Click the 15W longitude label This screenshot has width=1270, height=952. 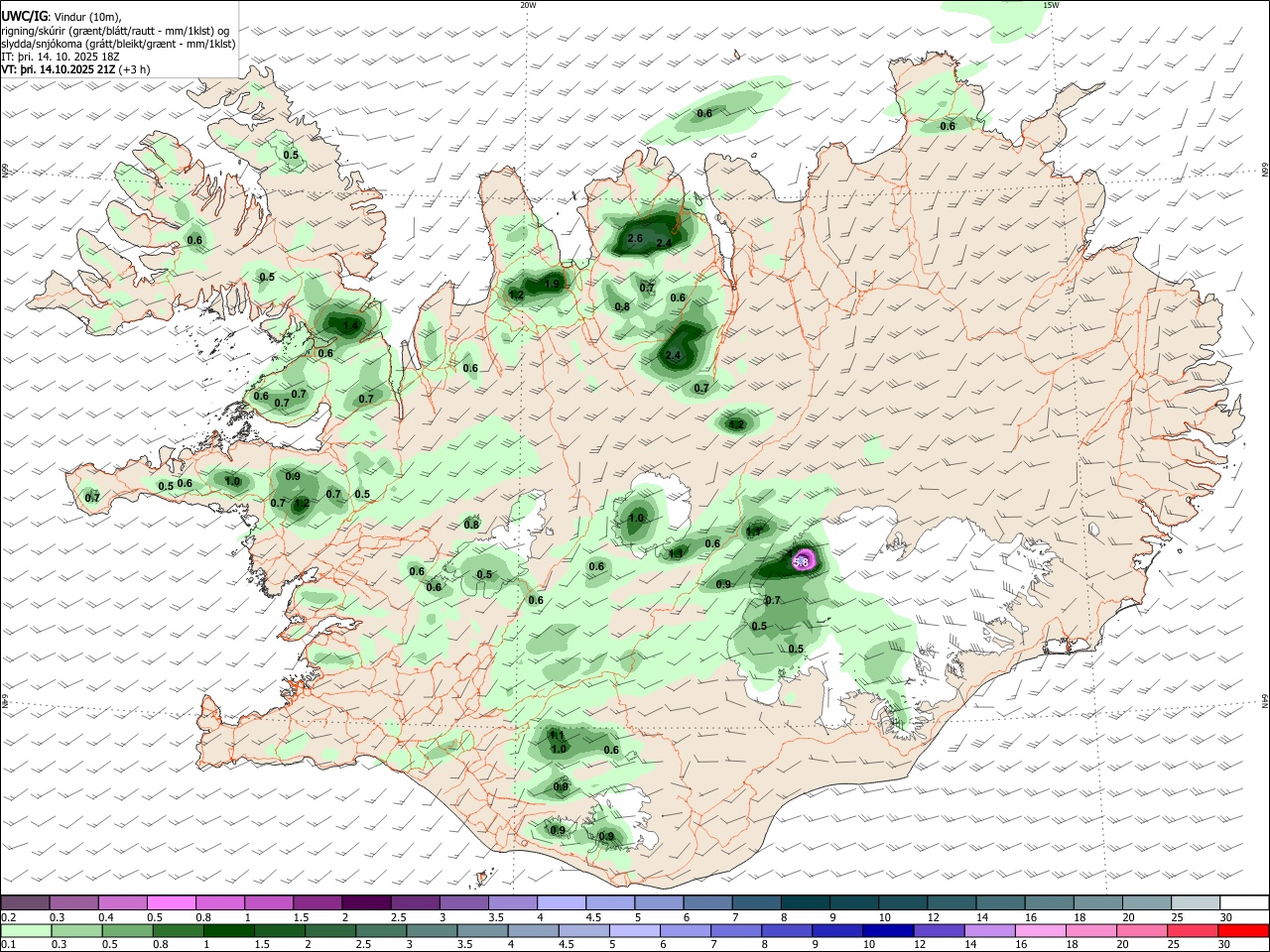coord(1051,5)
